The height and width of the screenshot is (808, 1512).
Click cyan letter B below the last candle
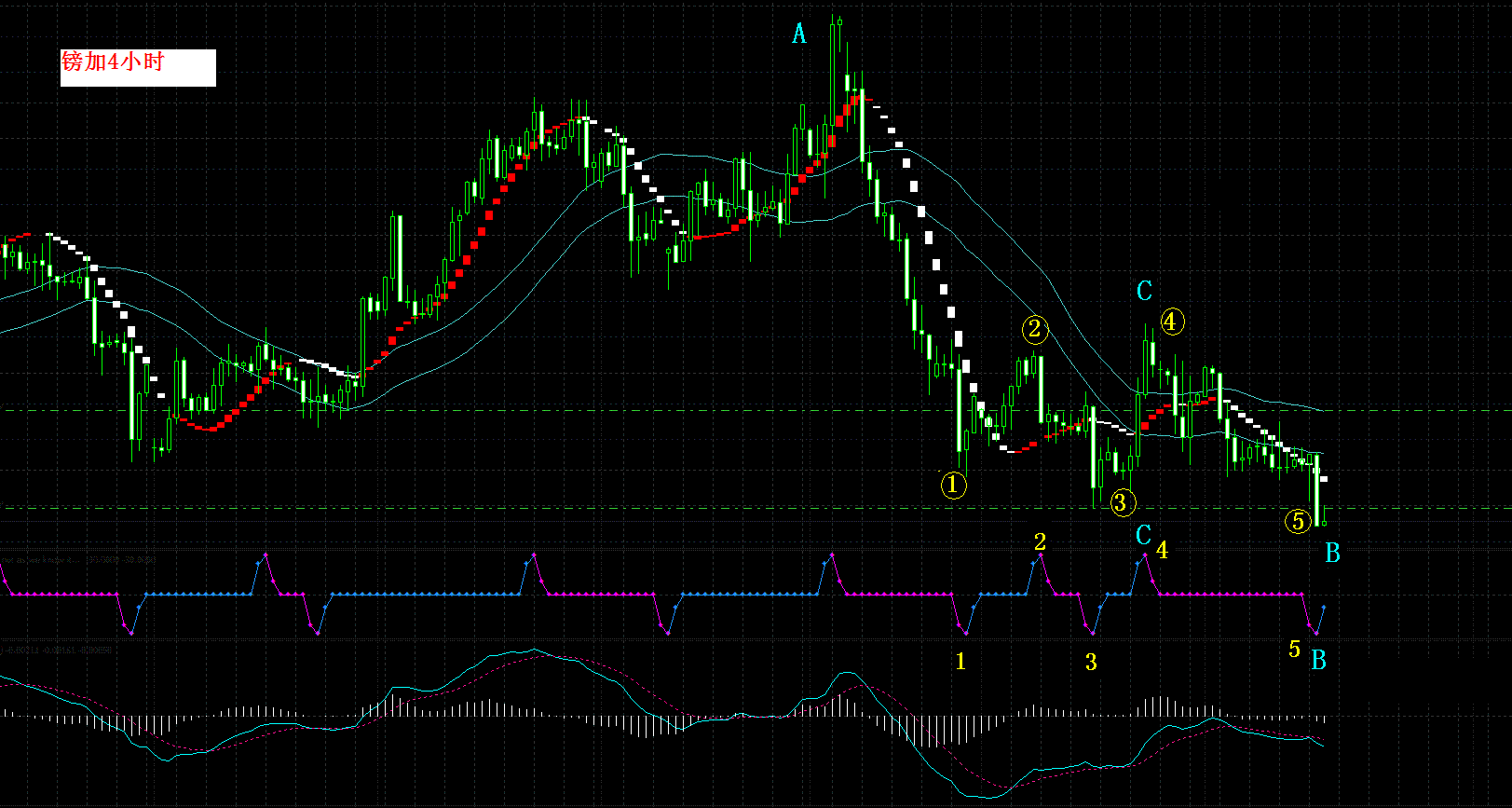point(1332,554)
